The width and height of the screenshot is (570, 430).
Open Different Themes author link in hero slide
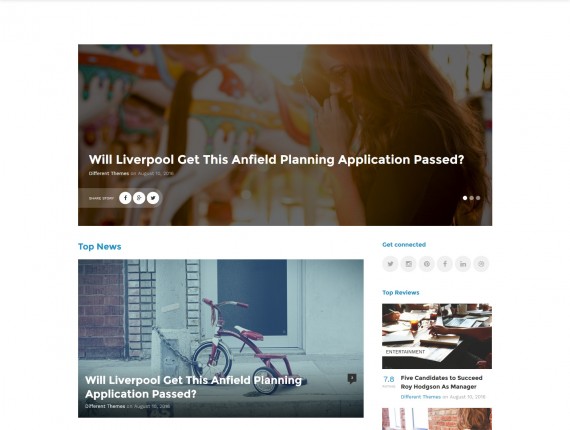click(x=109, y=173)
